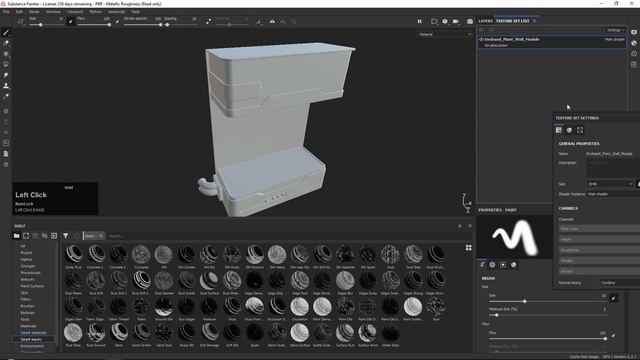Toggle lazy mouse icon in top toolbar
The width and height of the screenshot is (640, 360).
tap(209, 21)
